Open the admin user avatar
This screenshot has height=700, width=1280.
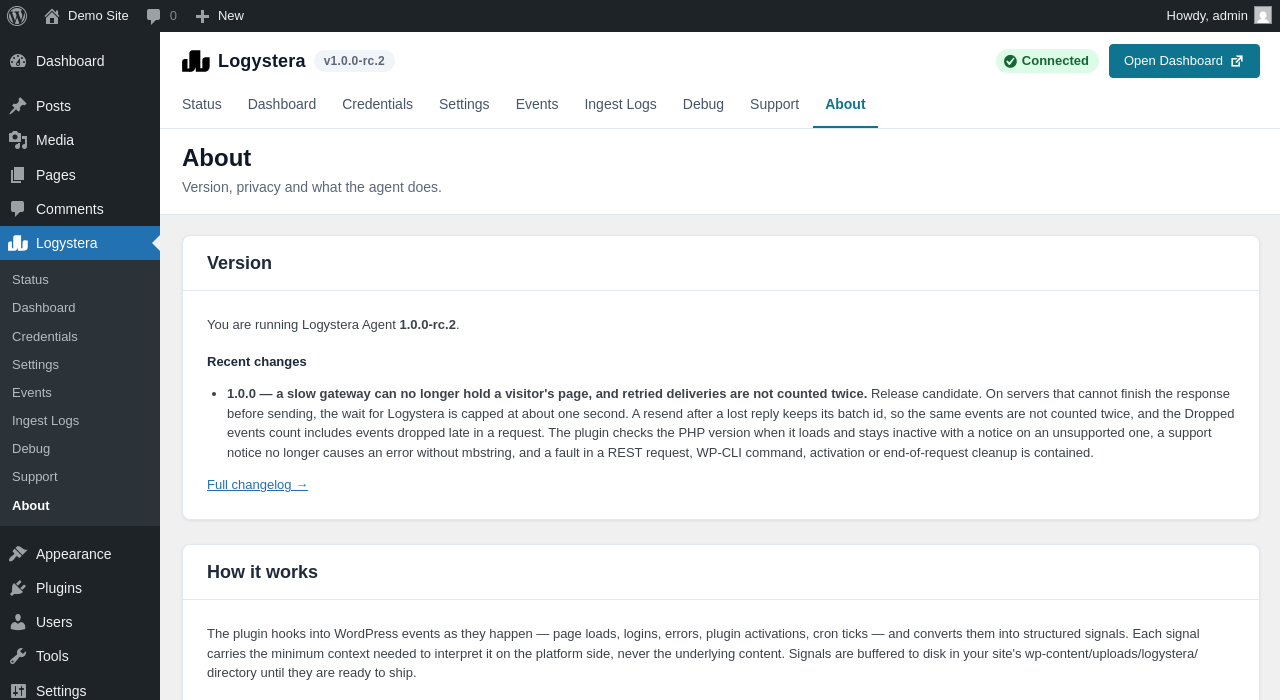click(x=1263, y=15)
